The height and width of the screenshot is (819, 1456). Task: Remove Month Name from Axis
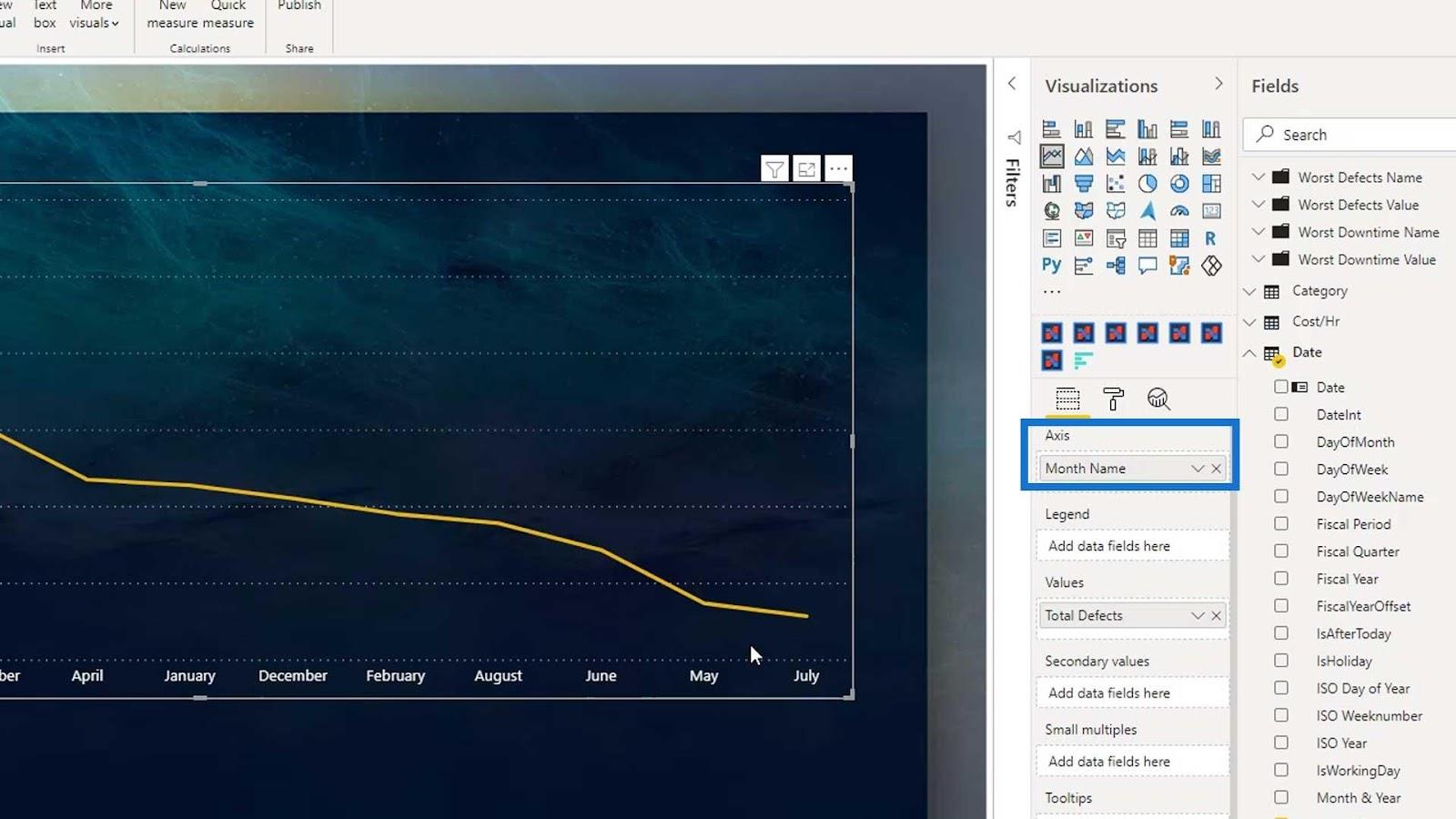tap(1216, 469)
